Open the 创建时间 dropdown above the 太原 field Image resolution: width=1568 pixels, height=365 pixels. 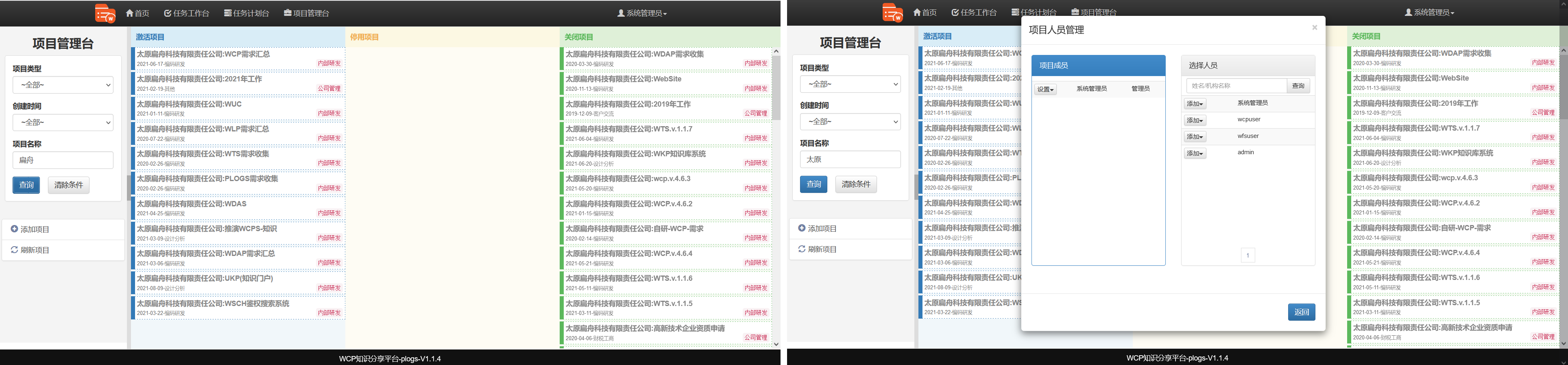click(x=851, y=121)
